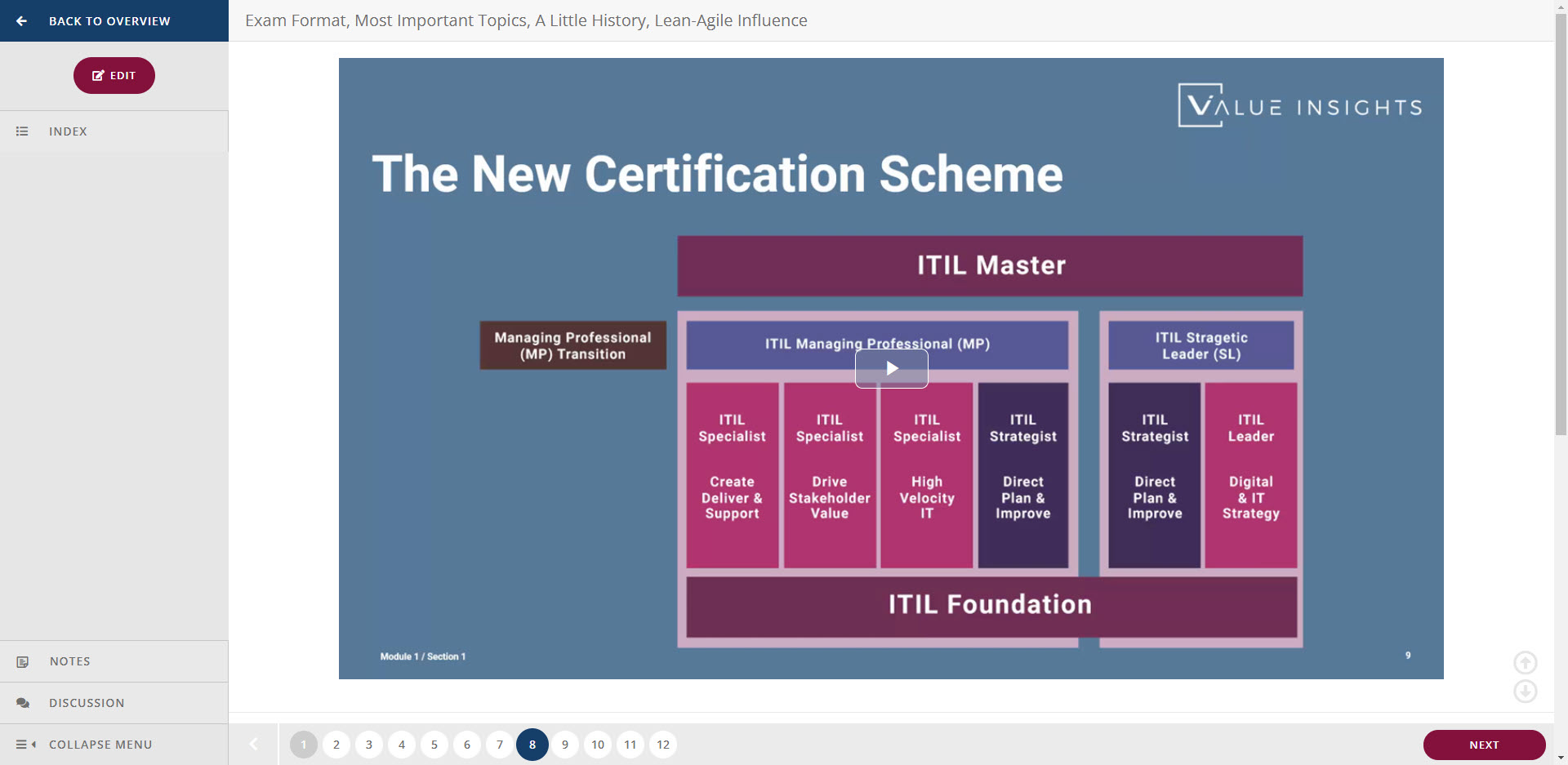1568x765 pixels.
Task: Go to page 7
Action: (x=500, y=745)
